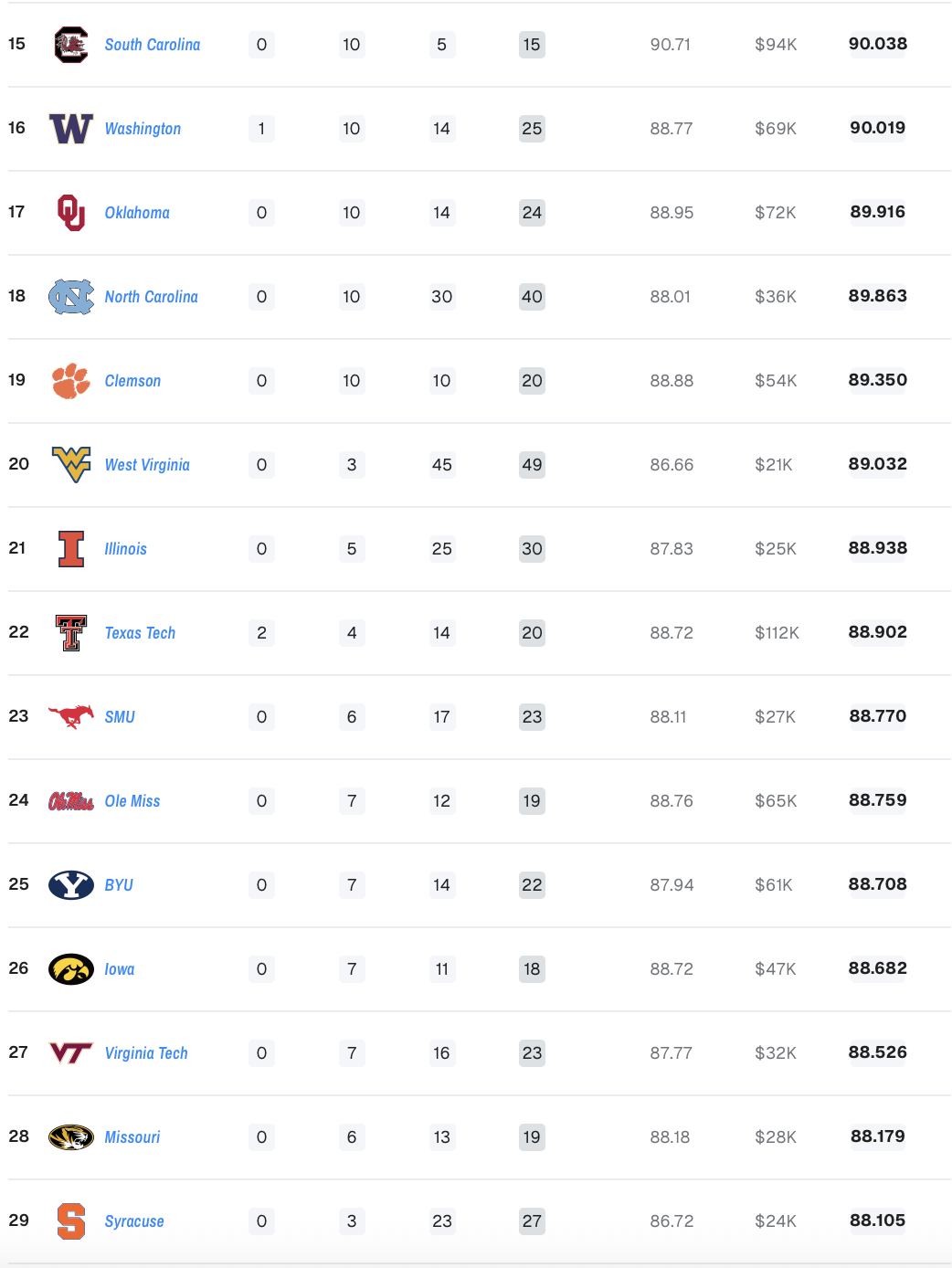The height and width of the screenshot is (1268, 952).
Task: Click the Iowa Hawkeyes logo
Action: pos(71,969)
